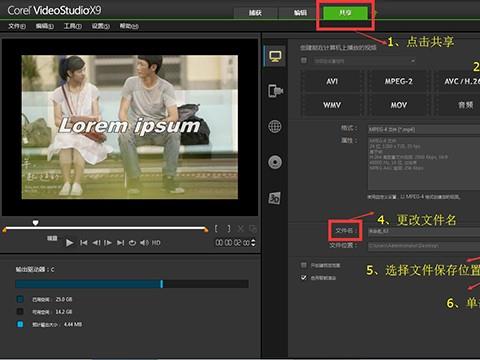The width and height of the screenshot is (480, 360).
Task: Expand the project settings dropdown arrow
Action: pos(413,61)
